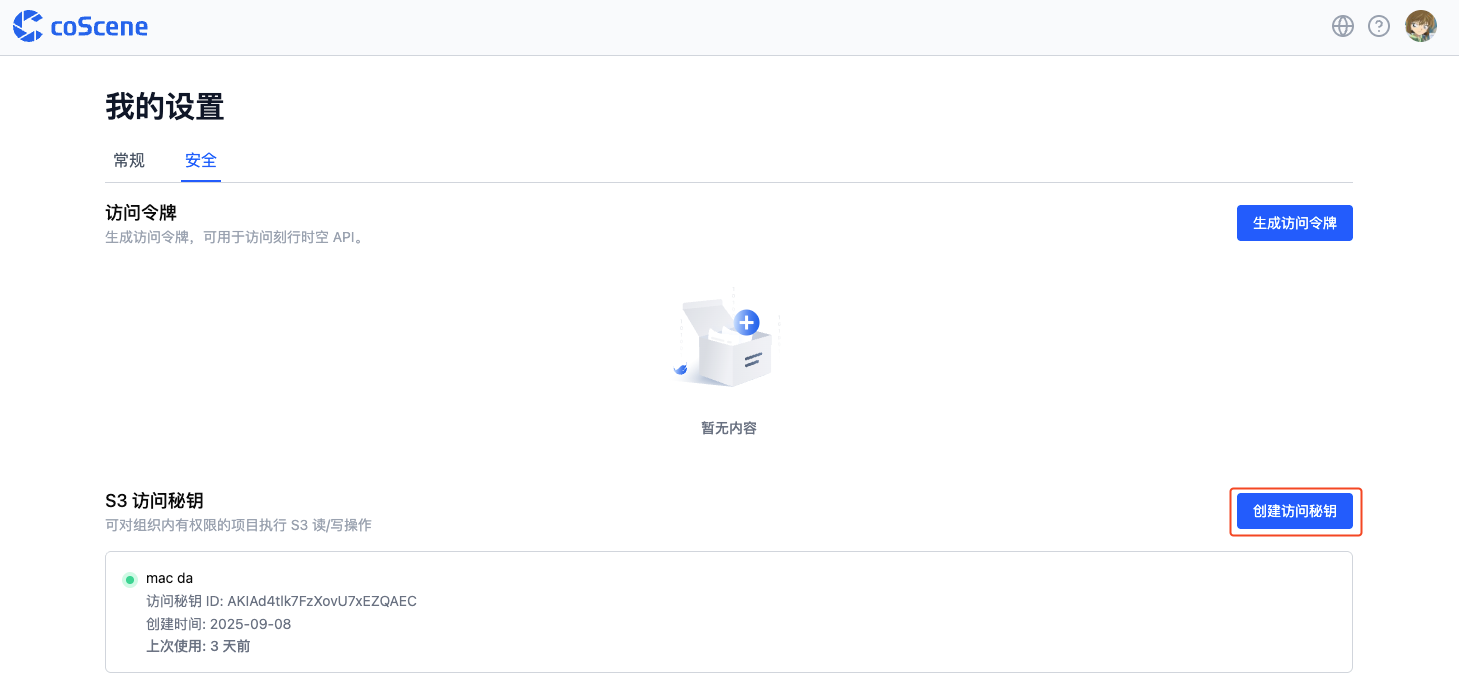The height and width of the screenshot is (700, 1459).
Task: Open the user avatar menu
Action: (x=1421, y=26)
